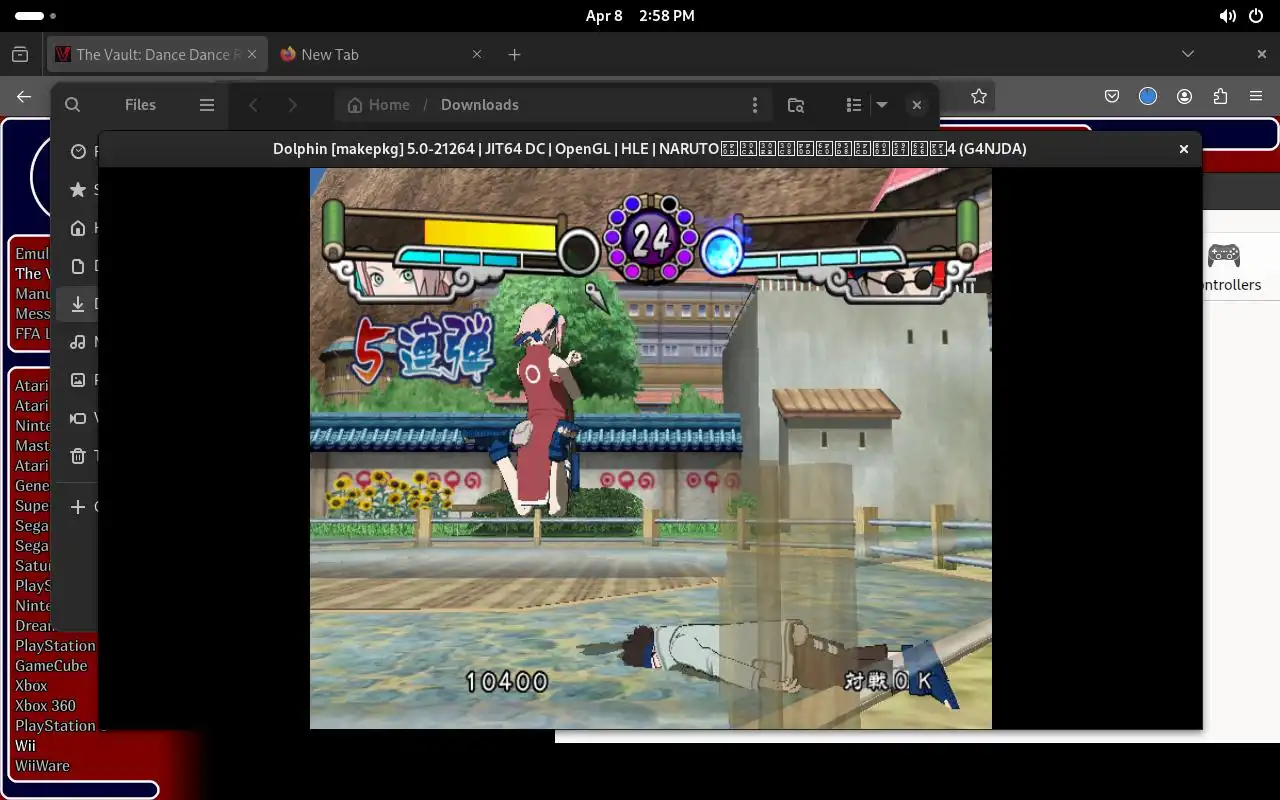
Task: Click the power icon in top bar
Action: (1256, 16)
